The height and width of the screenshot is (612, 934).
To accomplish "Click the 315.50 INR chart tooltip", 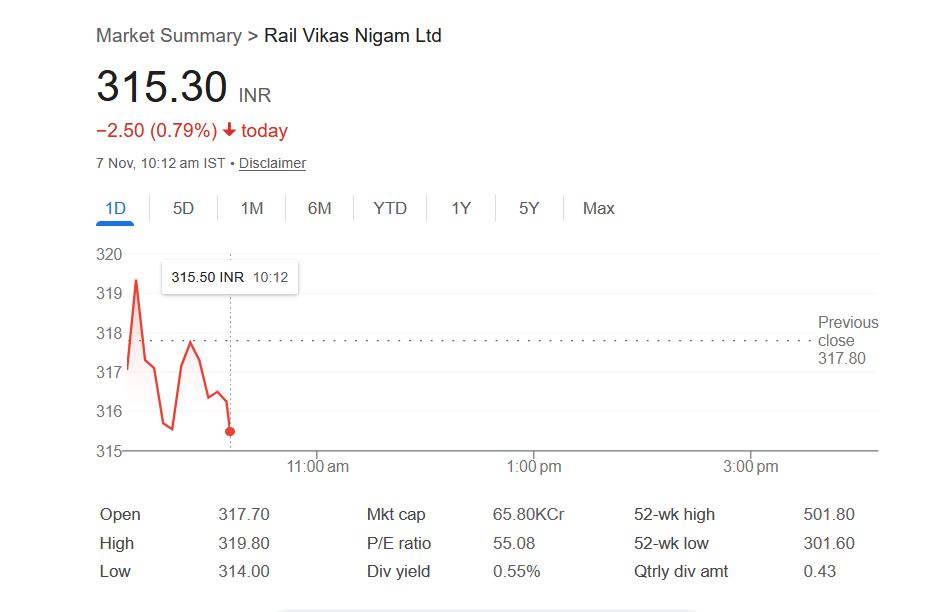I will (229, 277).
